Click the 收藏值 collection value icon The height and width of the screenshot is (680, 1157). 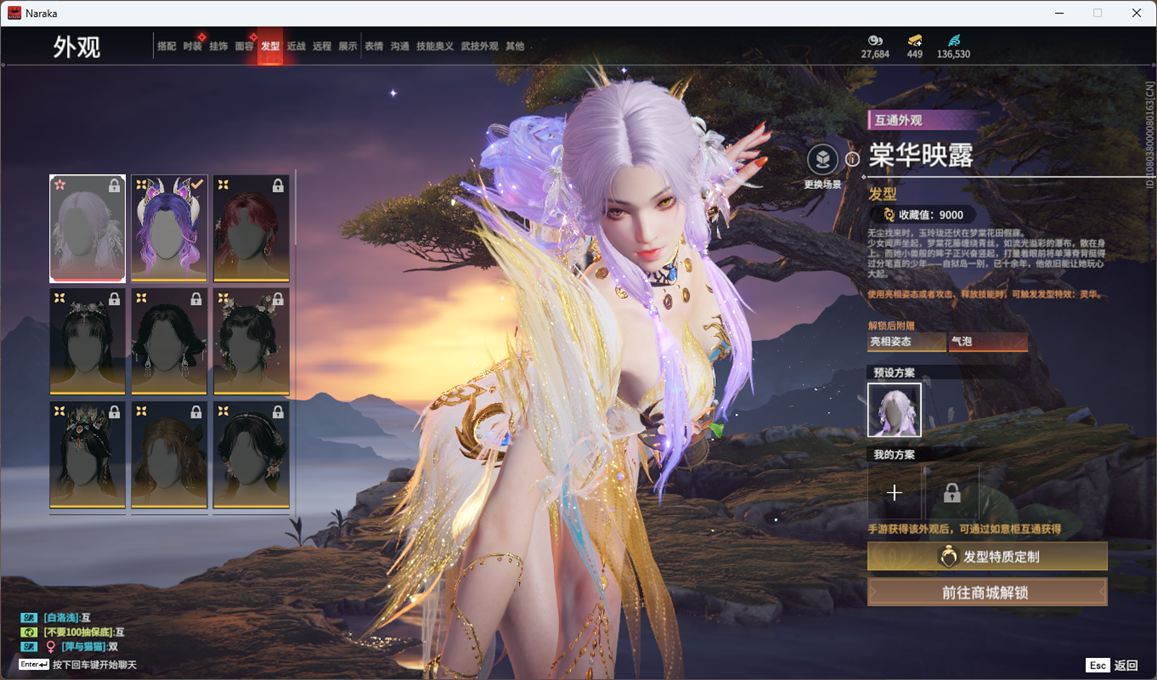coord(888,215)
